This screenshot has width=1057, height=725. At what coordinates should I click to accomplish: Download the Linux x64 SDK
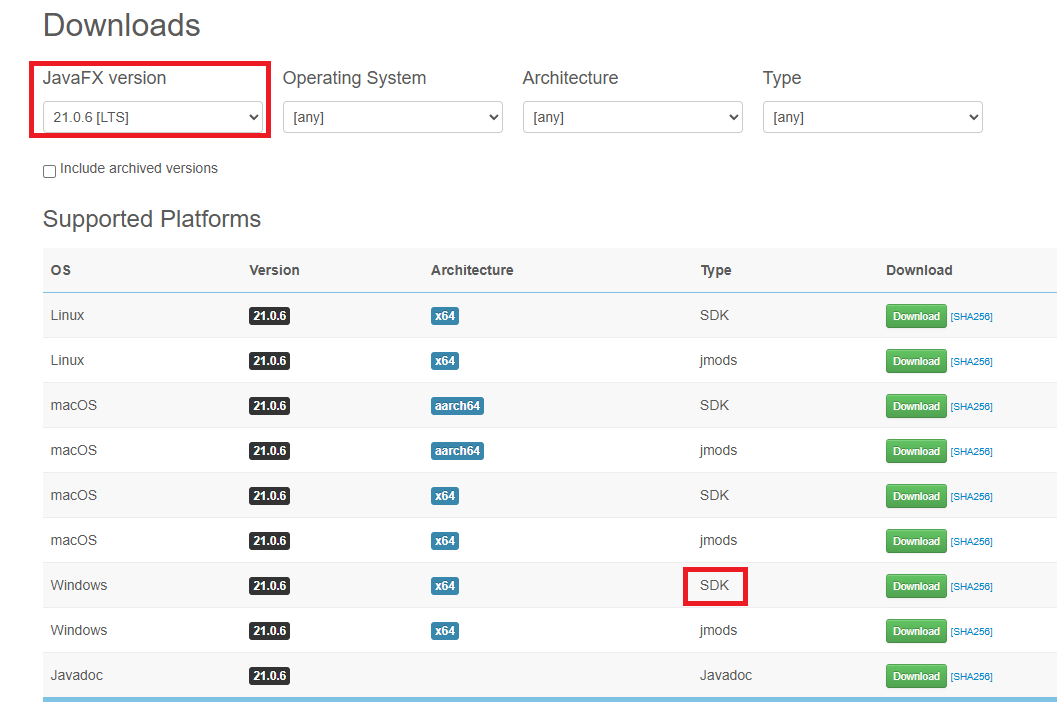916,316
